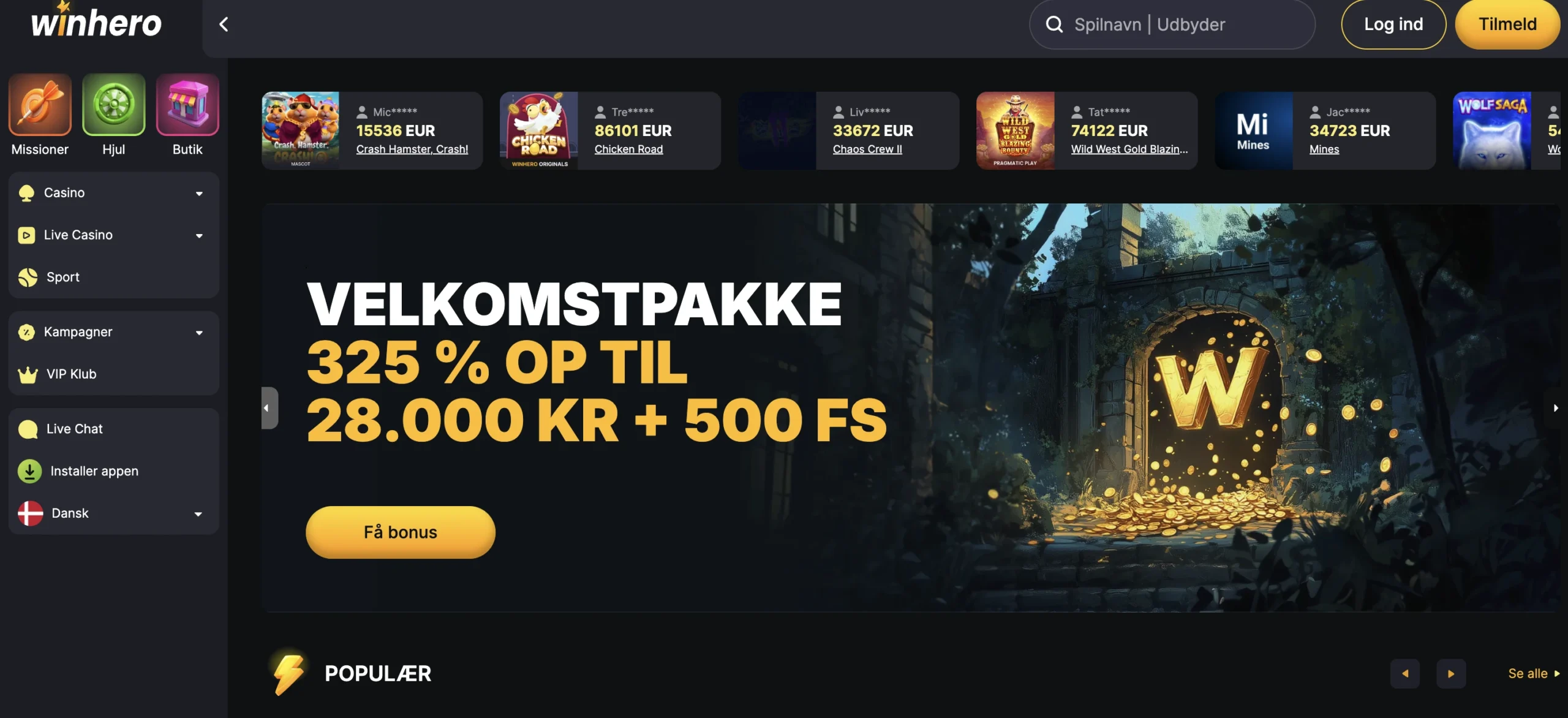Expand the Live Casino menu arrow
The height and width of the screenshot is (718, 1568).
pos(199,236)
